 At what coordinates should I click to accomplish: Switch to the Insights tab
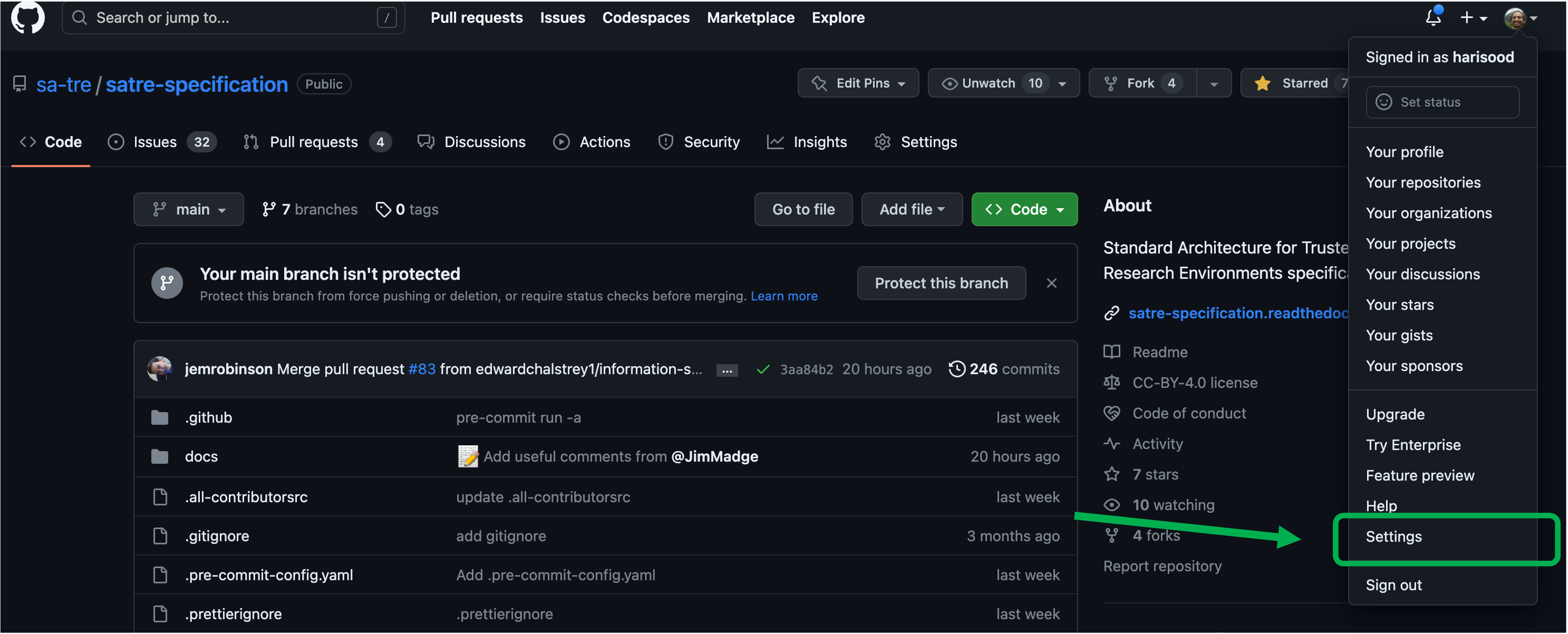coord(807,142)
